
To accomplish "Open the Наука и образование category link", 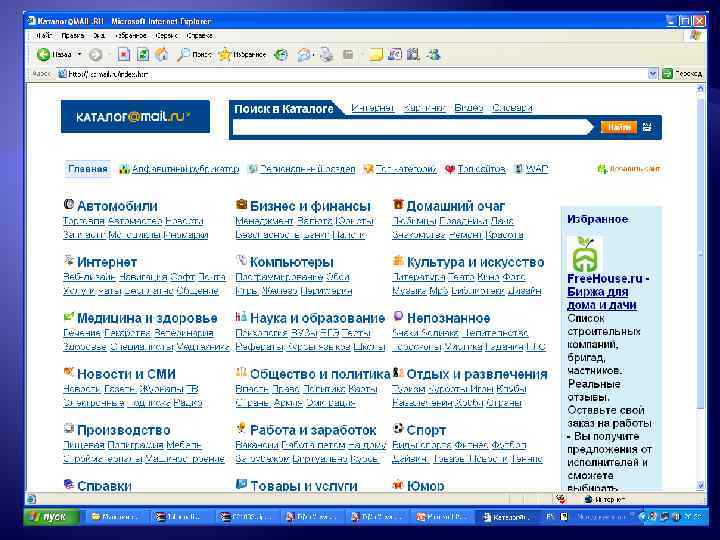I will (317, 318).
